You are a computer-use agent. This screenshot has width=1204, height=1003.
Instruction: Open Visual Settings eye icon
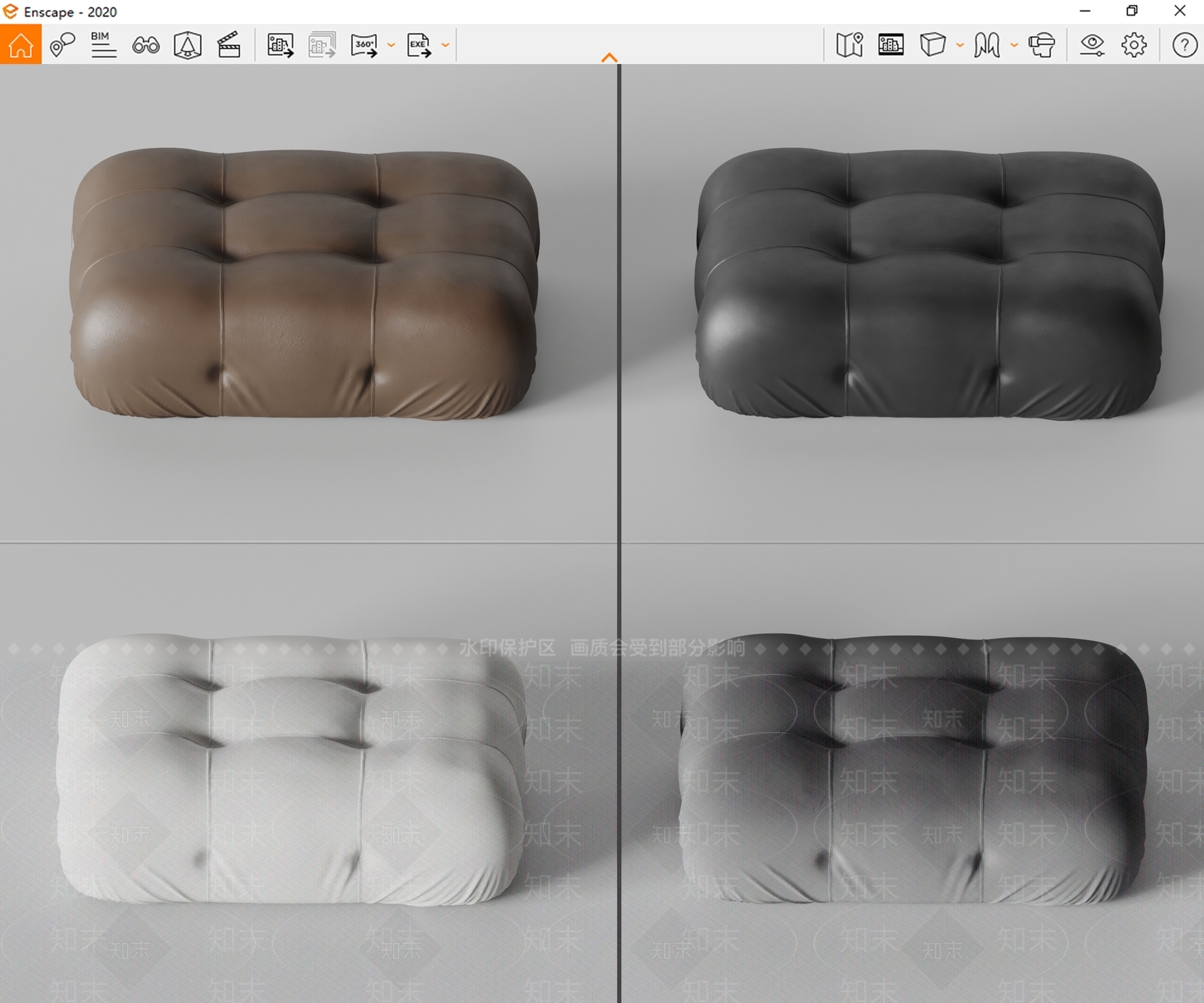(1092, 45)
